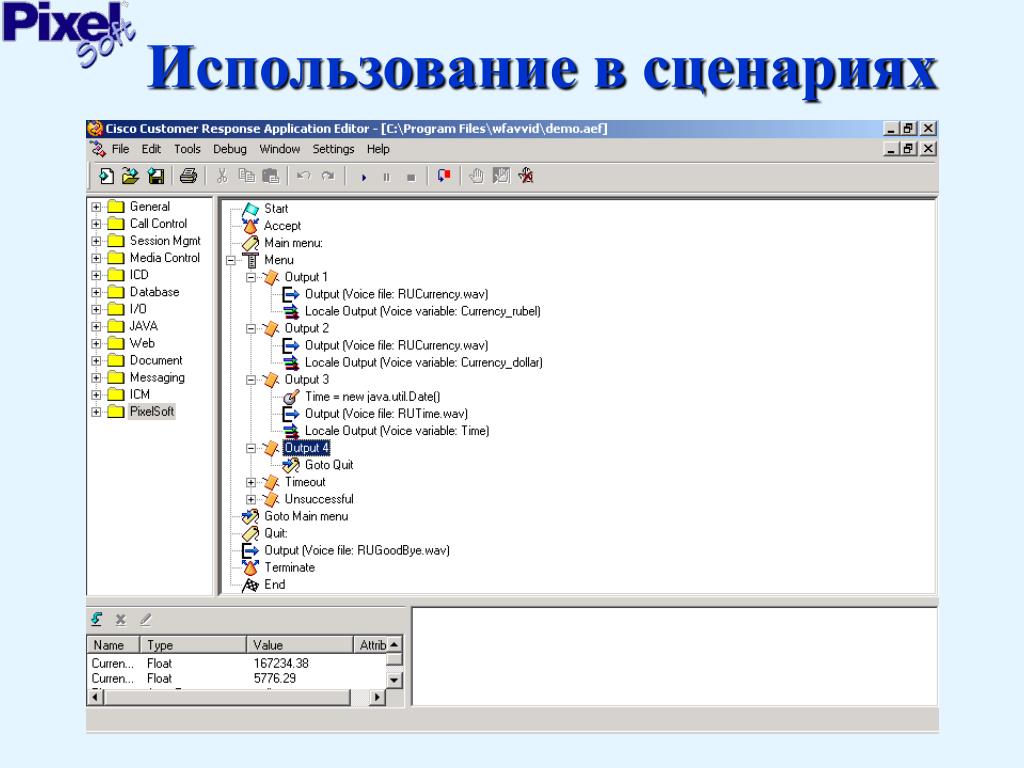Click the breakpoint toggle toolbar icon
Screen dimensions: 1024x768
tap(444, 176)
